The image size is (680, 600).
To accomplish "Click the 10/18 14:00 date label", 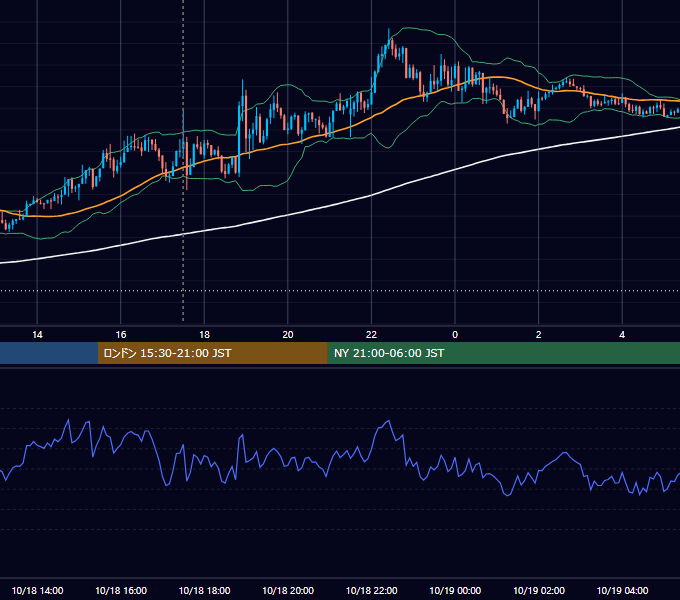I will pos(37,590).
